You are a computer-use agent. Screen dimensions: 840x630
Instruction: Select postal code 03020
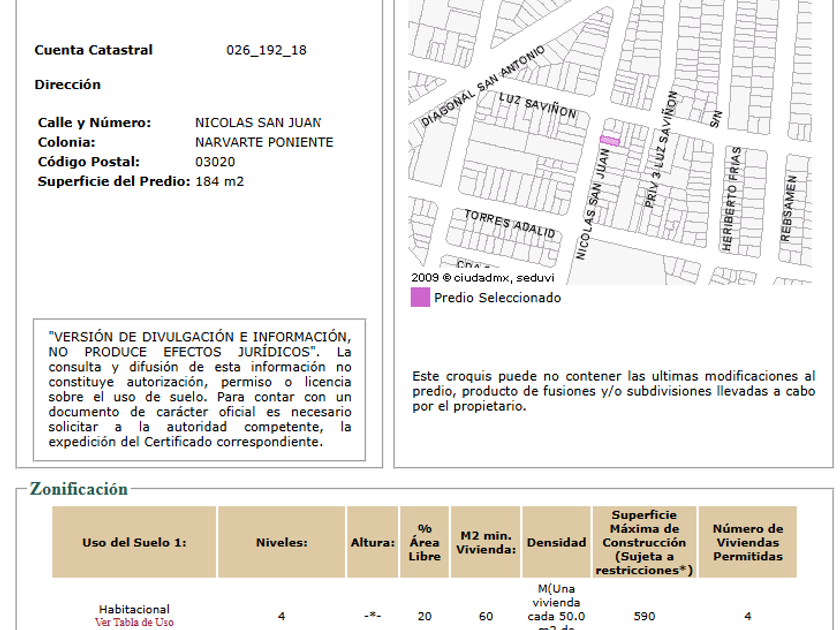point(215,162)
